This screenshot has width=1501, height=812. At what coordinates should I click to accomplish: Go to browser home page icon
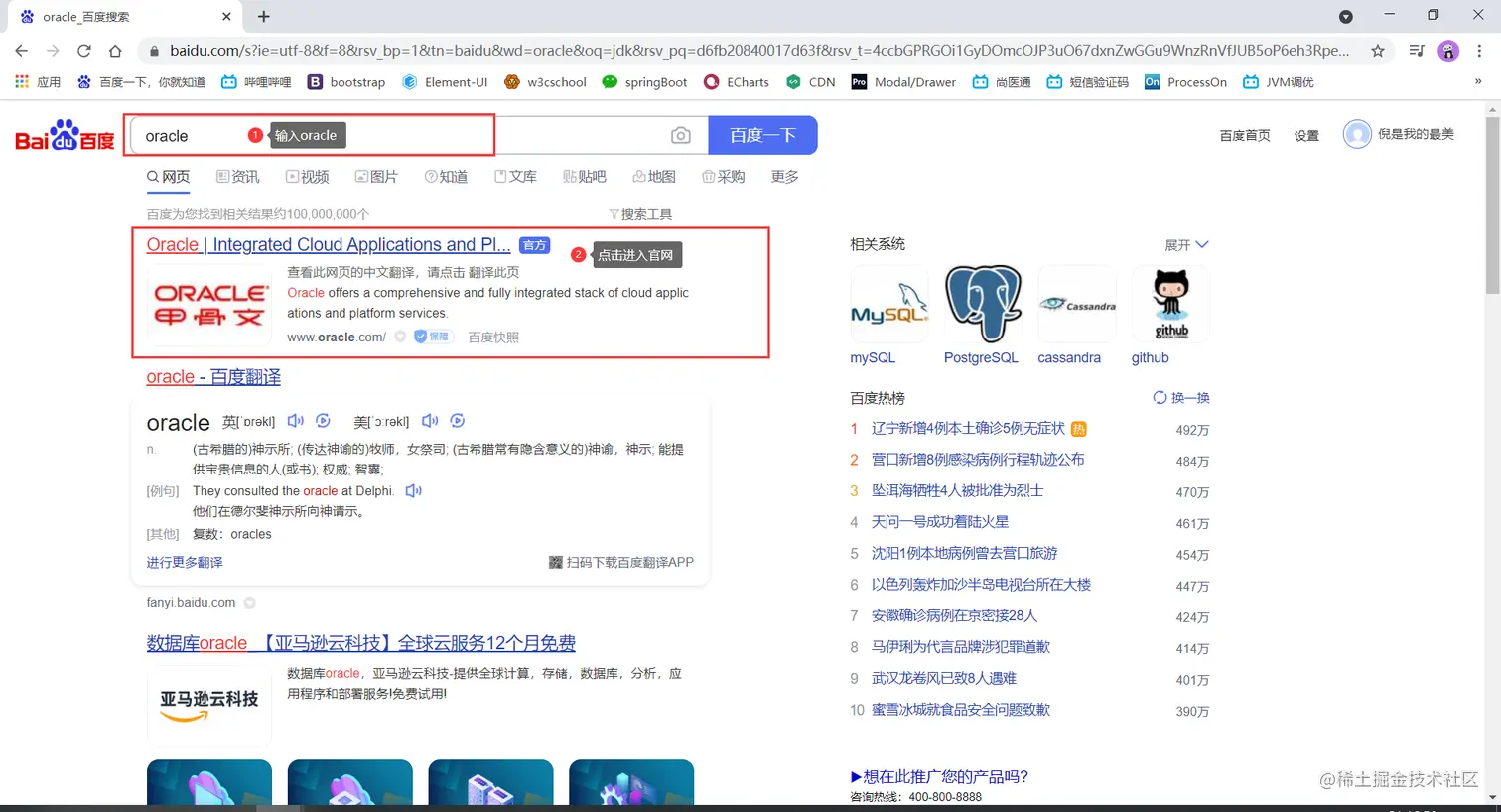point(115,51)
